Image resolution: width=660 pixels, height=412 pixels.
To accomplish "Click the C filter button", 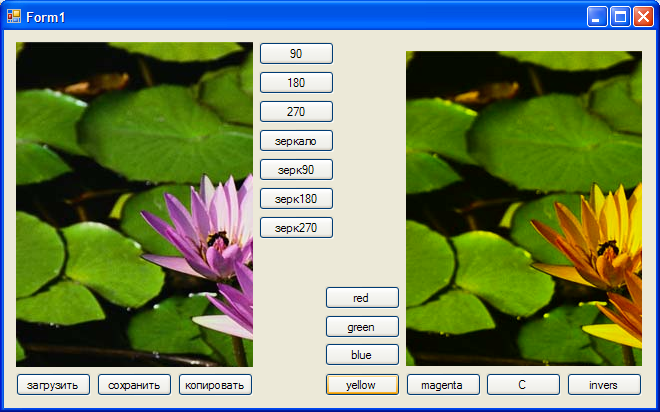I will pos(522,384).
